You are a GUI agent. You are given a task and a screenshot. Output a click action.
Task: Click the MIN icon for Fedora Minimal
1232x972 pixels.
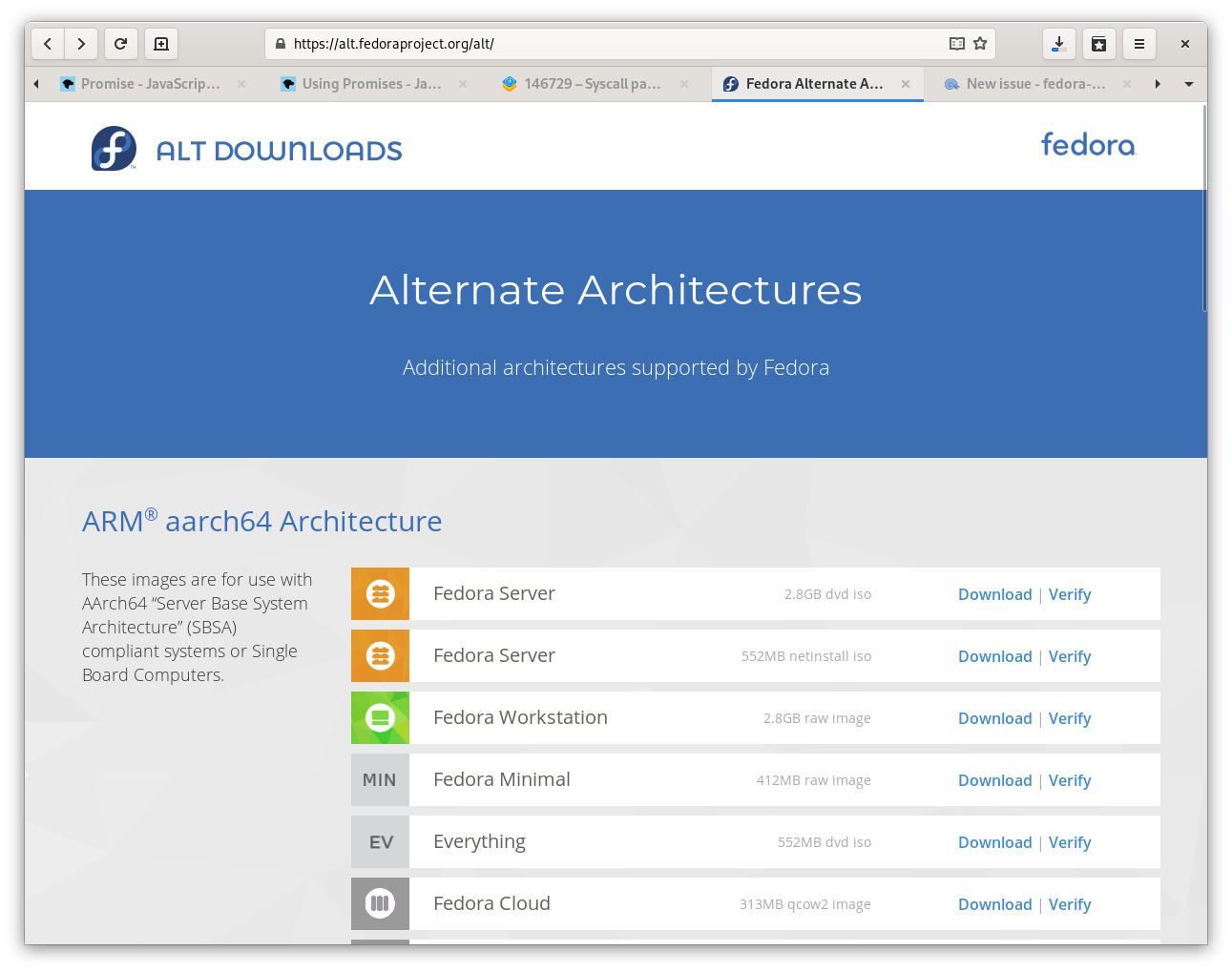tap(380, 779)
